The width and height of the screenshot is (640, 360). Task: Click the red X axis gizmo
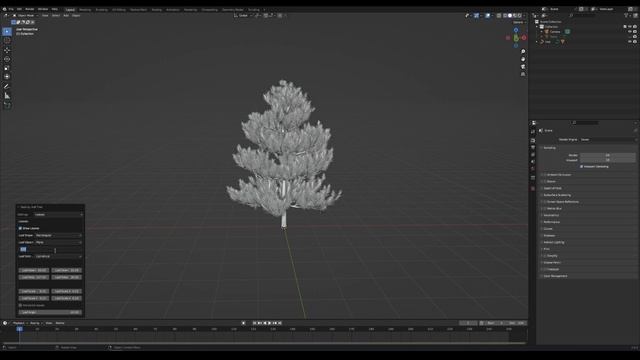tap(524, 38)
